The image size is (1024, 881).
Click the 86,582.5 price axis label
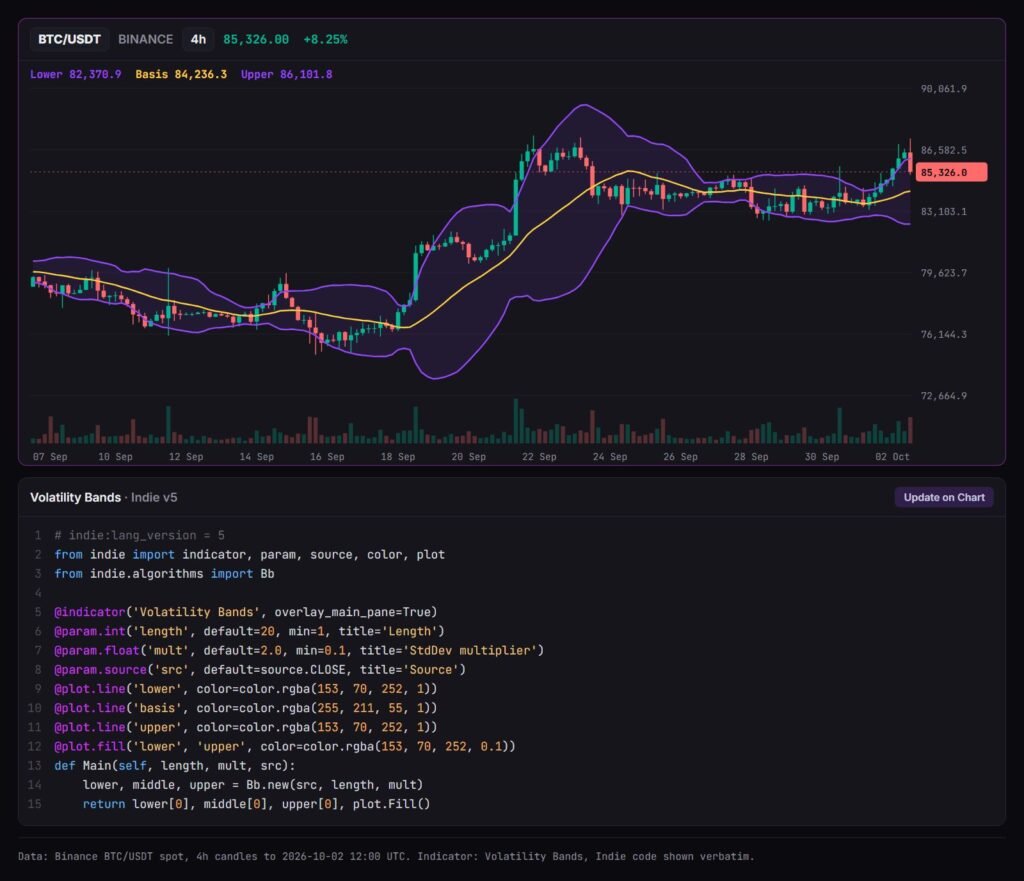pyautogui.click(x=944, y=150)
